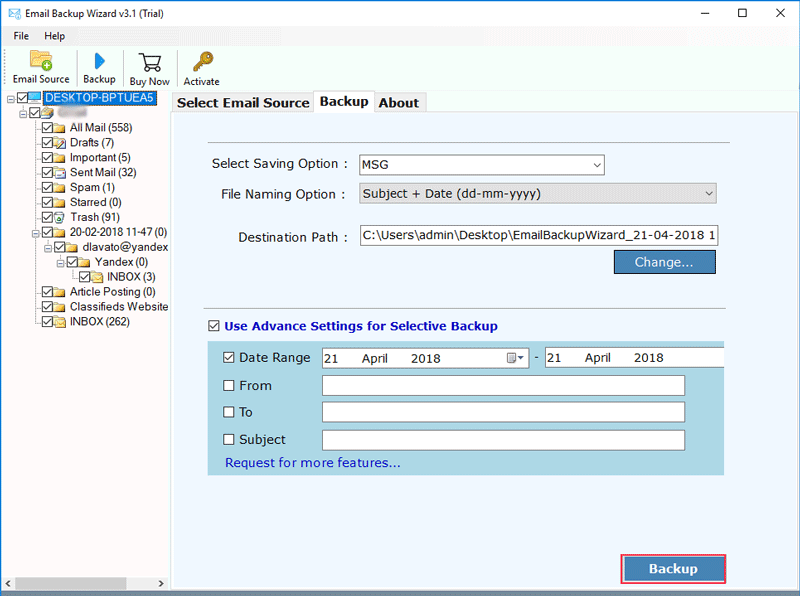Click the Starred folder icon
800x596 pixels.
click(x=59, y=202)
